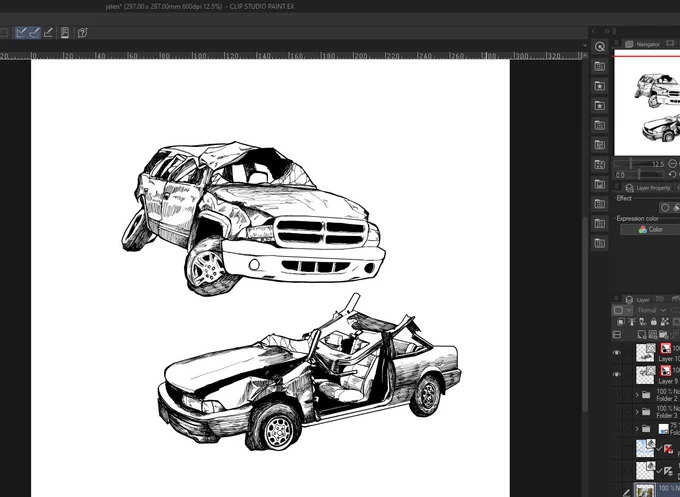Click the Lock Layer padlock icon

point(654,322)
